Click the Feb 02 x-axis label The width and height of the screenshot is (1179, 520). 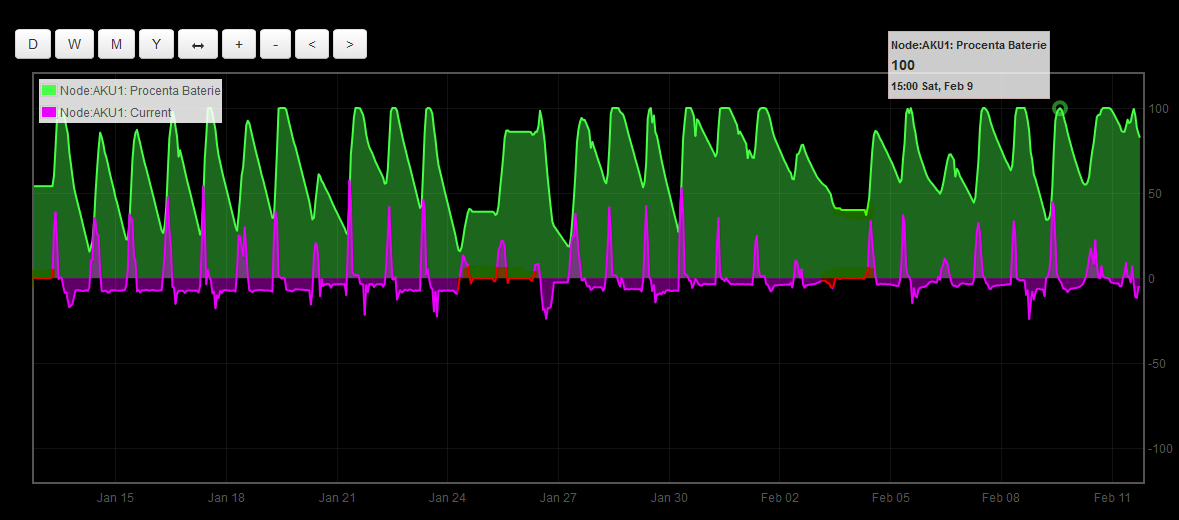tap(780, 498)
